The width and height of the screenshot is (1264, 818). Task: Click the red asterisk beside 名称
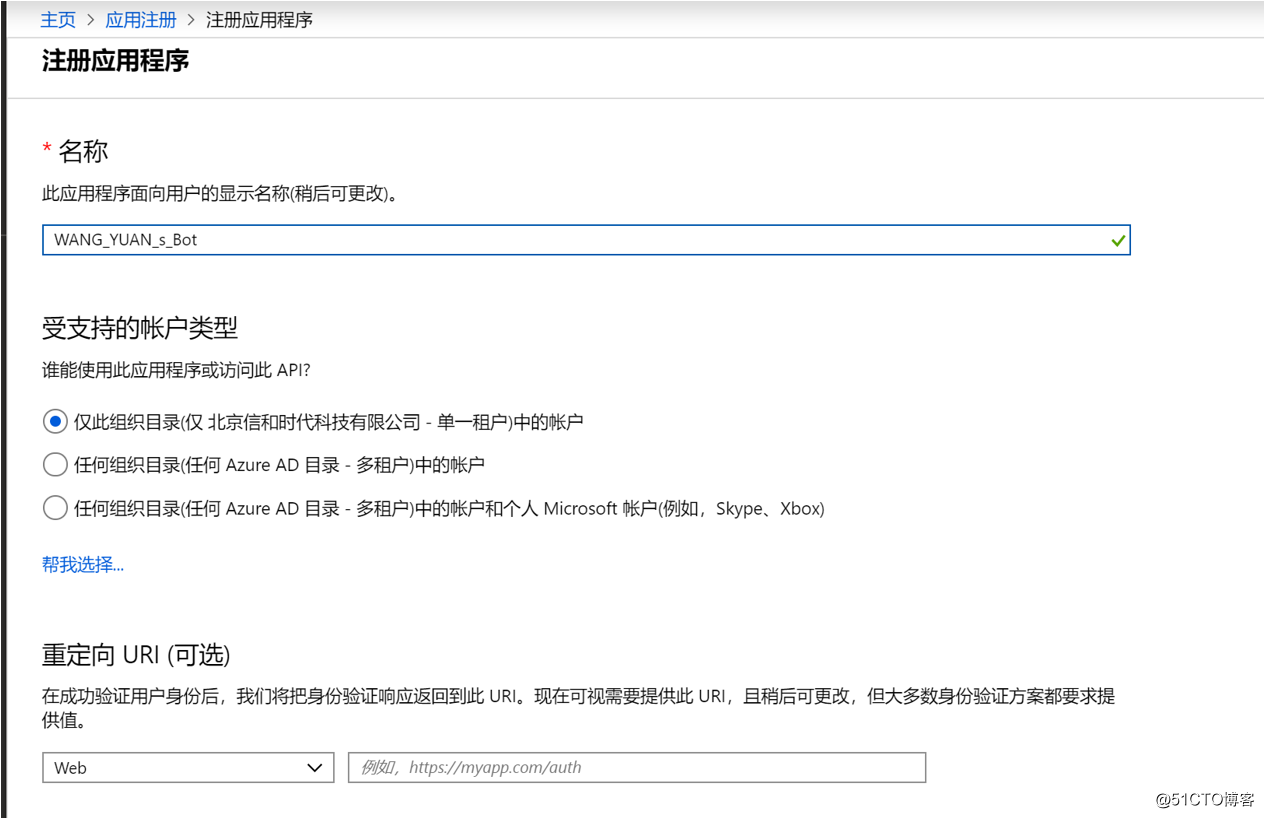(47, 148)
